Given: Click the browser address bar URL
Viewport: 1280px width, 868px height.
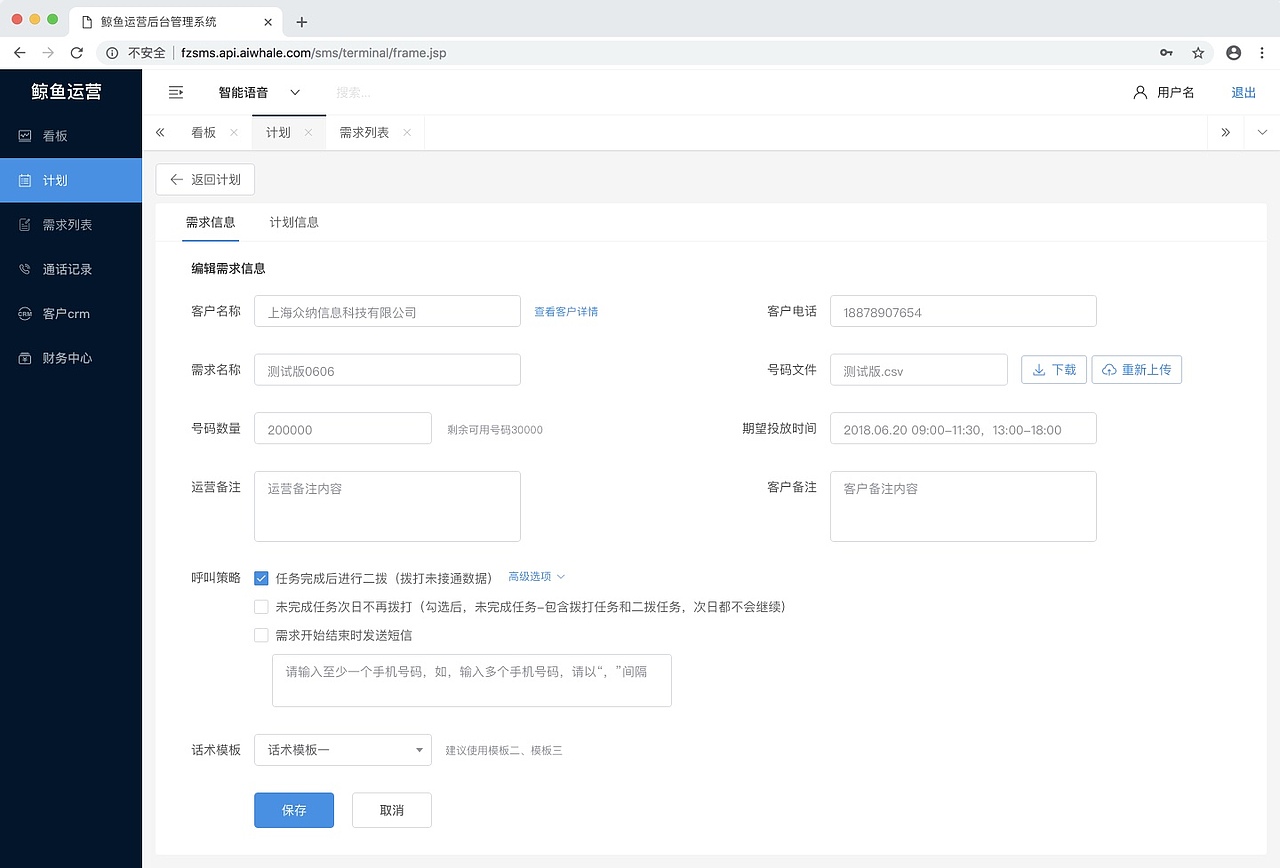Looking at the screenshot, I should tap(314, 52).
